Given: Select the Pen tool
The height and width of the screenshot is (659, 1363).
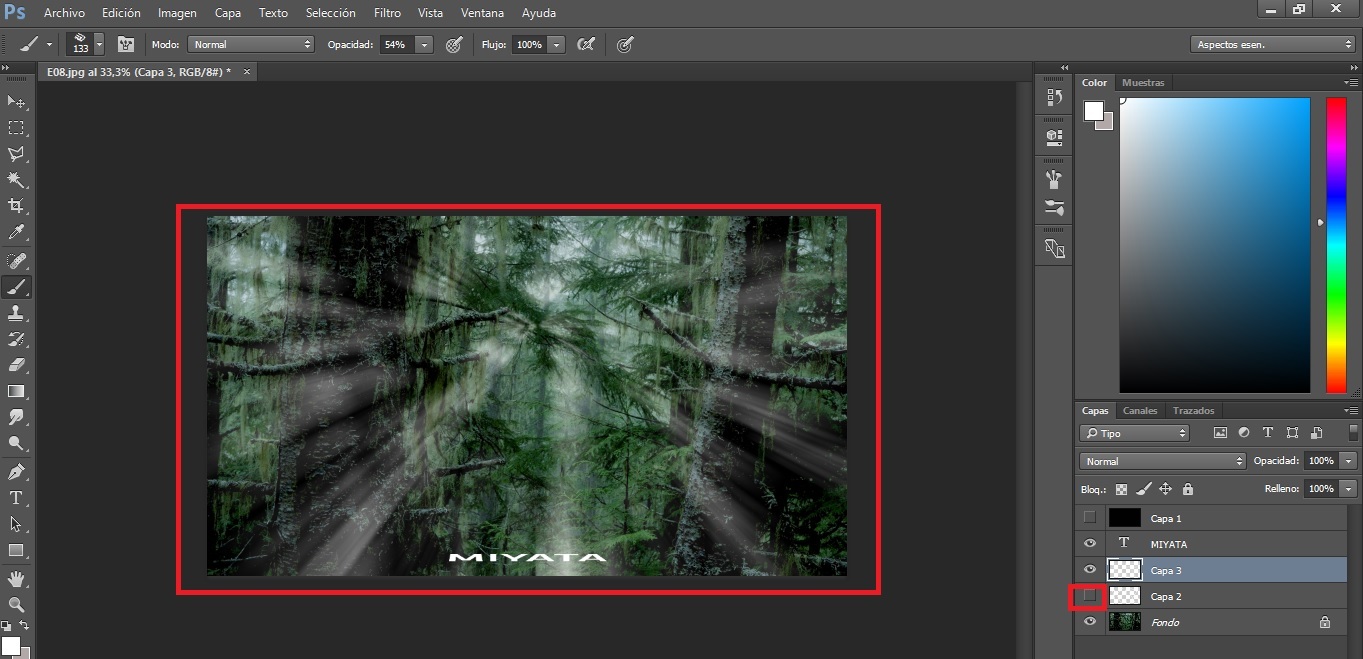Looking at the screenshot, I should click(x=16, y=471).
